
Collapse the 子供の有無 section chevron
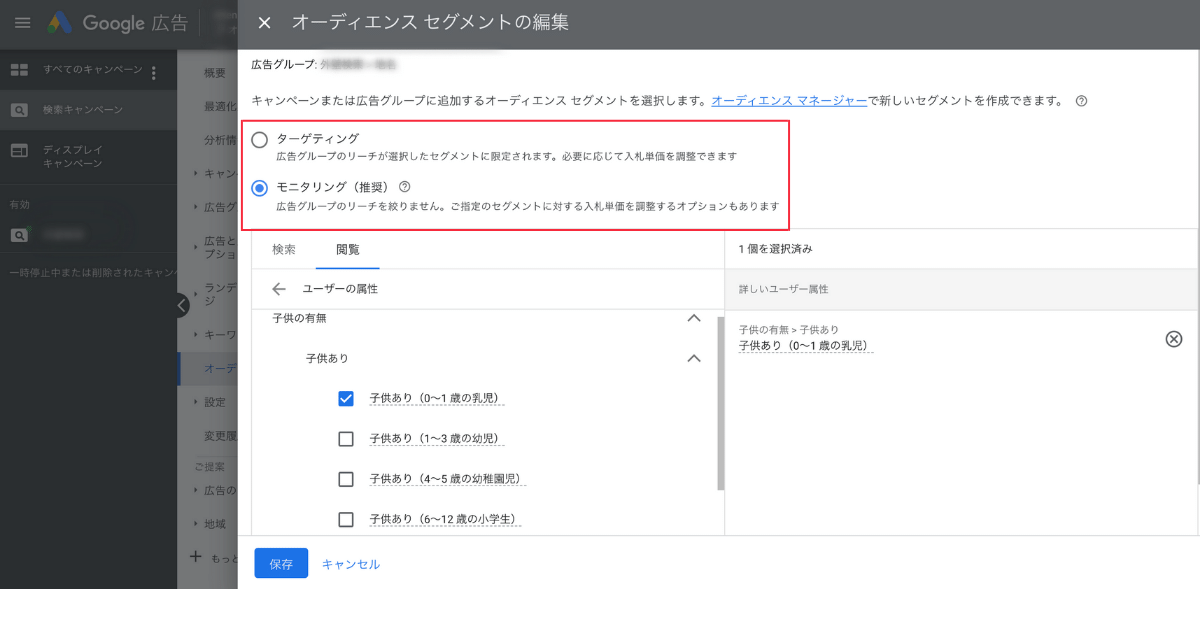[694, 318]
